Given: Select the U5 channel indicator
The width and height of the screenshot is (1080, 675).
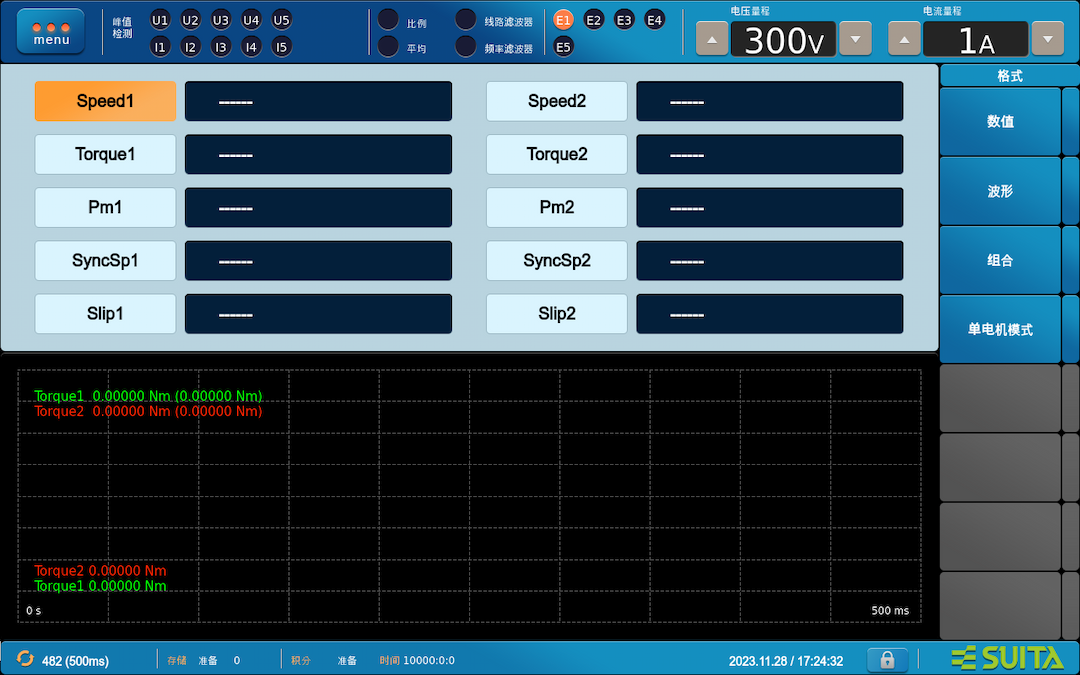Looking at the screenshot, I should click(x=281, y=20).
